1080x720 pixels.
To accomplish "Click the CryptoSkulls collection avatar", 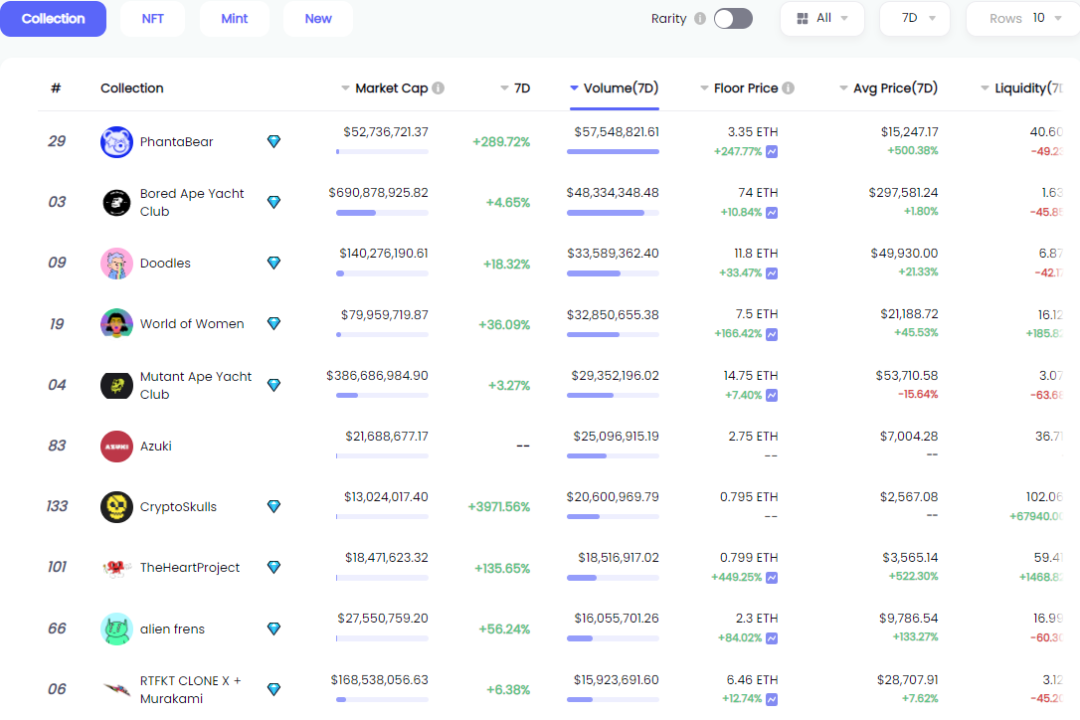I will pos(116,506).
